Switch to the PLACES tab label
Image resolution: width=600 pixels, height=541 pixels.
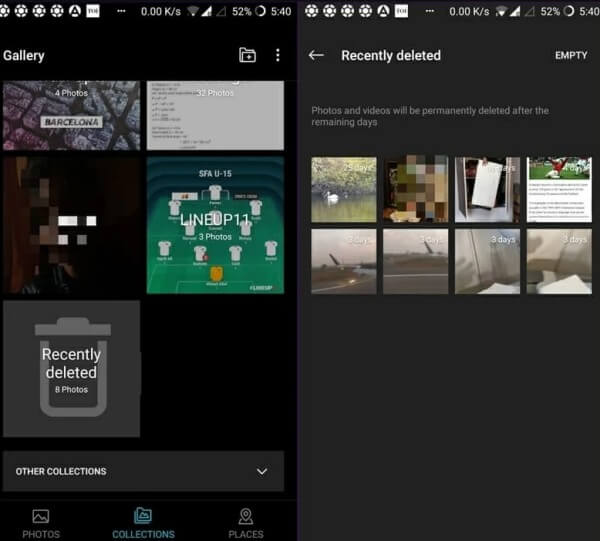(x=245, y=534)
